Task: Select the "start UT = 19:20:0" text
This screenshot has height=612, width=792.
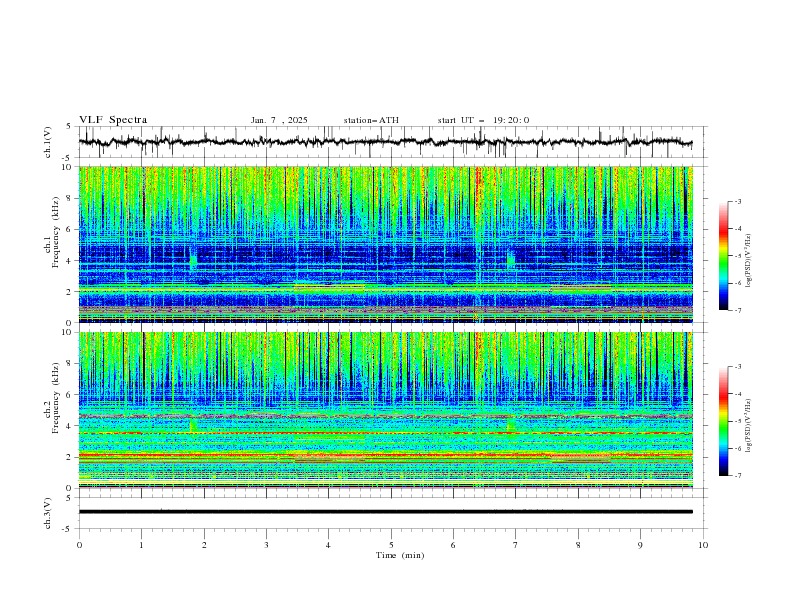Action: [483, 120]
